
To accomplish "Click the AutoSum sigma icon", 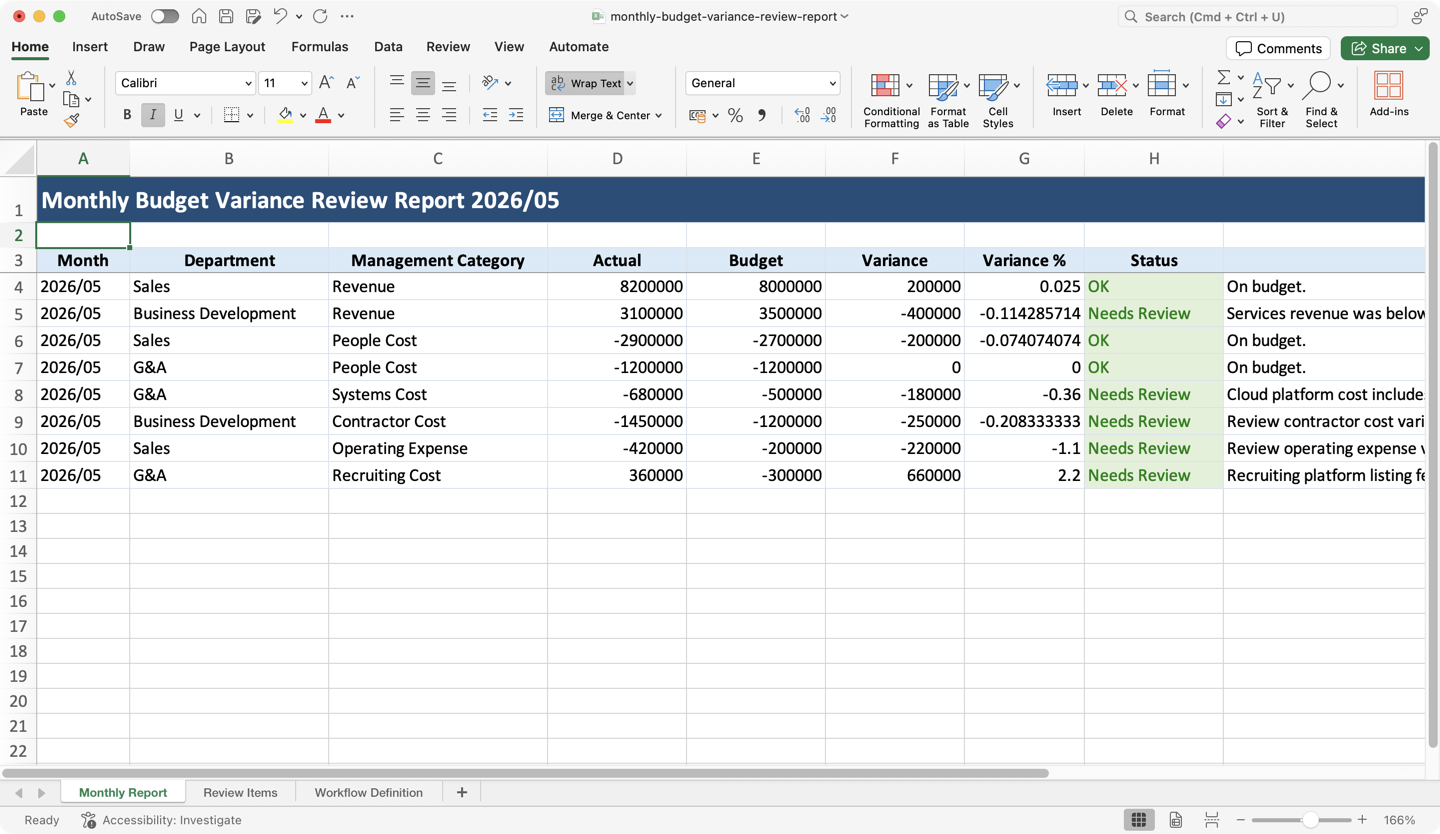I will 1224,78.
